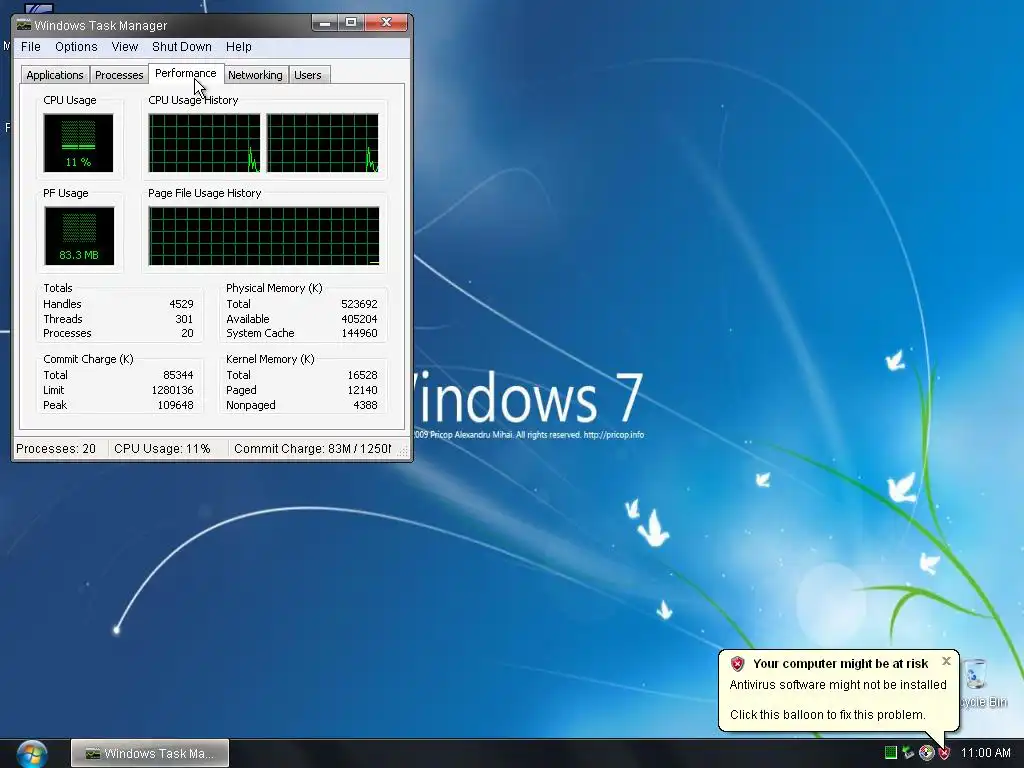Viewport: 1024px width, 768px height.
Task: Click Physical Memory Total value 523692
Action: 359,304
